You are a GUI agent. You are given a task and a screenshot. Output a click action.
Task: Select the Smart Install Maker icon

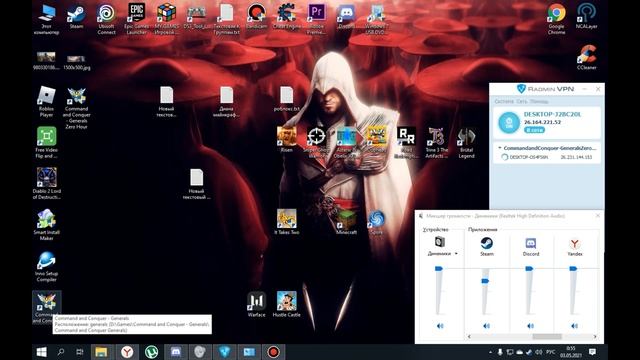point(46,224)
